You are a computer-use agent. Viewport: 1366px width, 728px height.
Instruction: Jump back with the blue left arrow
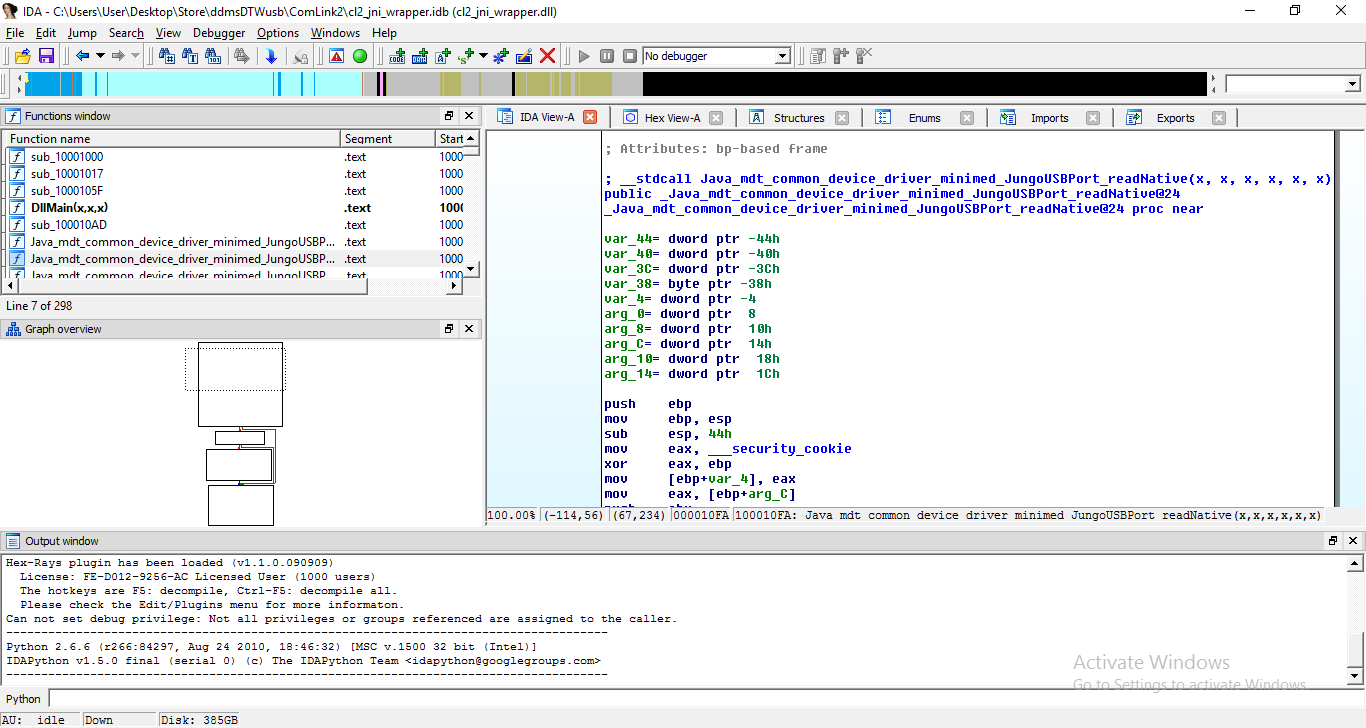tap(82, 56)
